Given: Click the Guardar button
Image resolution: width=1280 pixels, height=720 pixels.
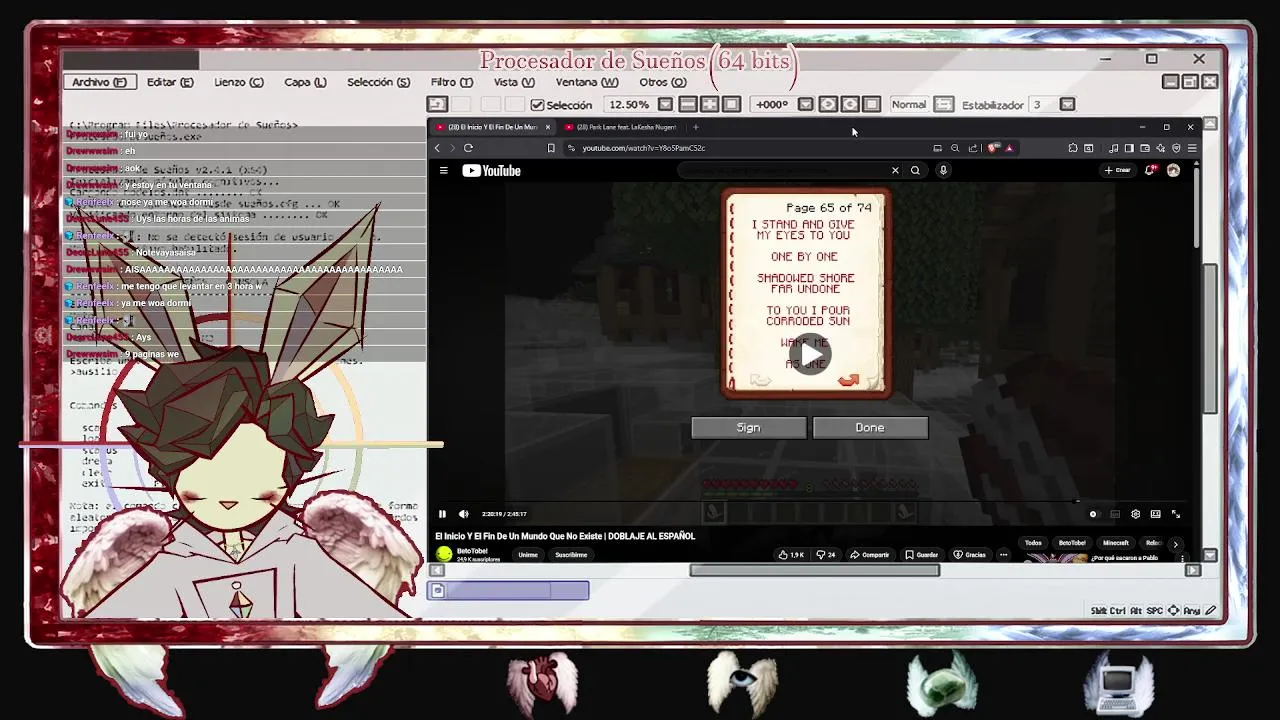Looking at the screenshot, I should point(922,555).
